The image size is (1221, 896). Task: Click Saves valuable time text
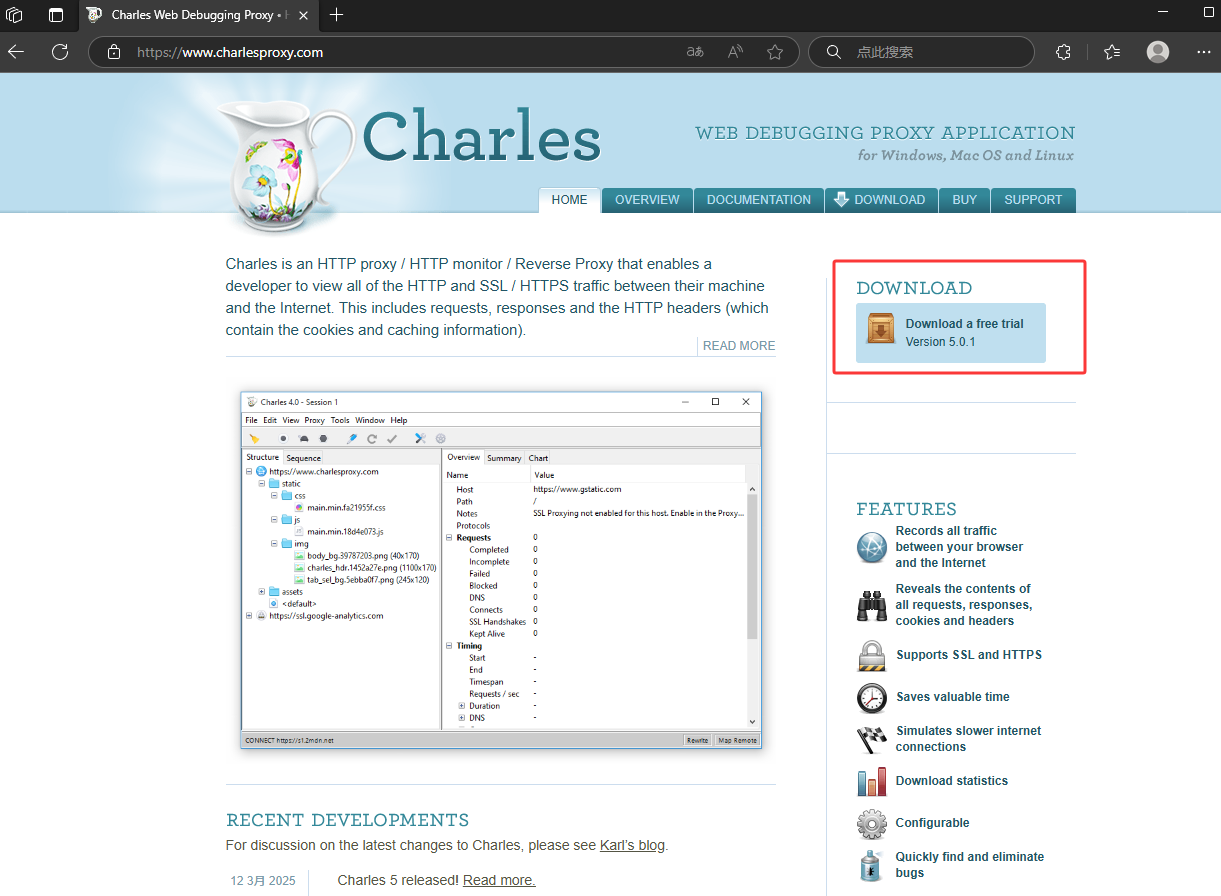[953, 697]
